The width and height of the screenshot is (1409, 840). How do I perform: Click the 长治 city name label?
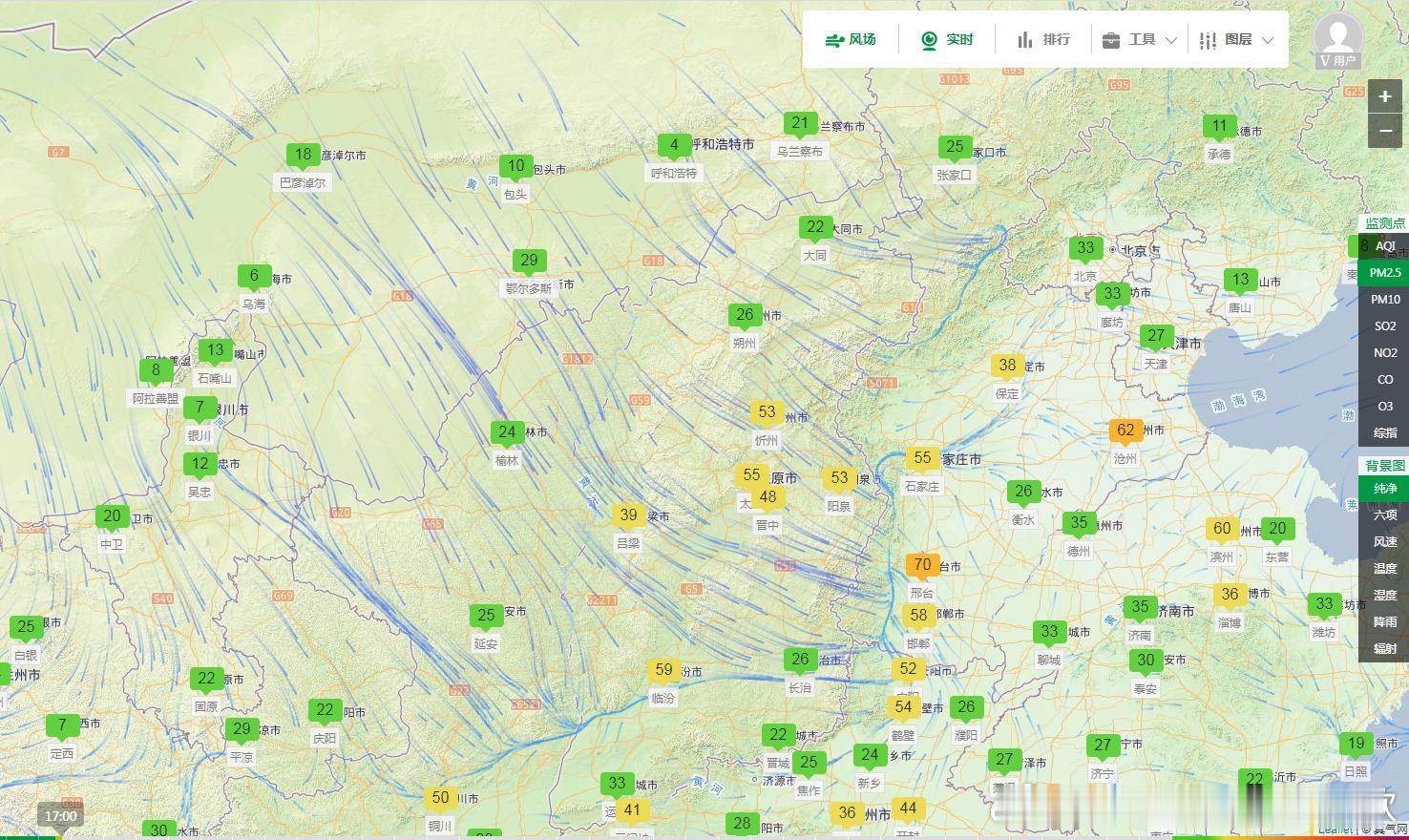tap(800, 688)
